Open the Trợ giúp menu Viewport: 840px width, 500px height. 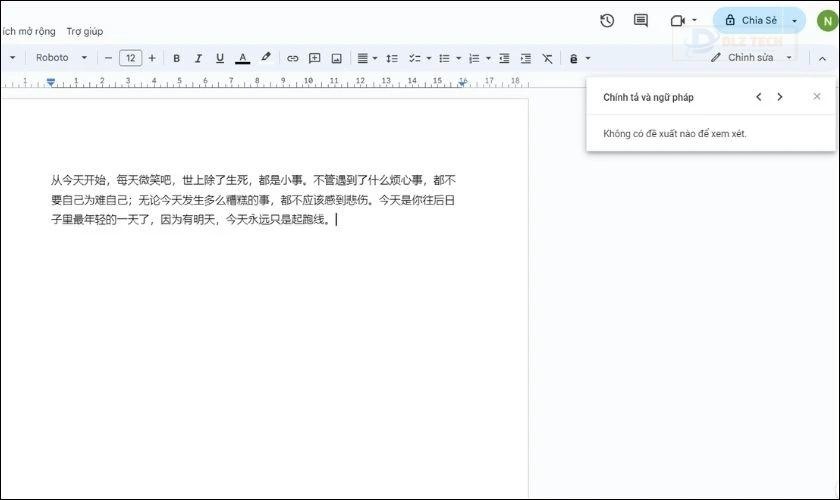[85, 31]
